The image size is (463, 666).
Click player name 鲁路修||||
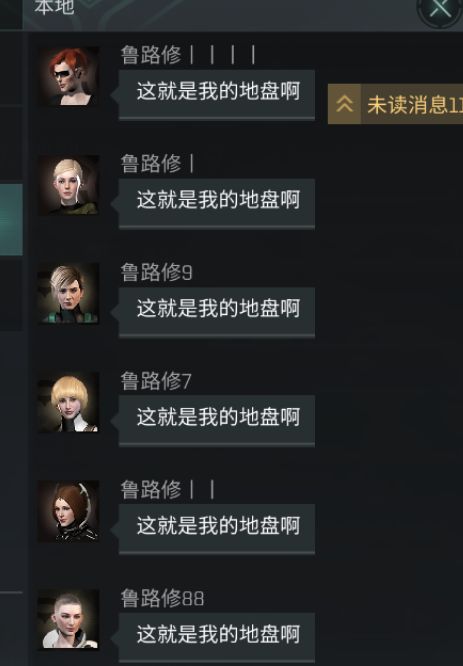pyautogui.click(x=188, y=55)
